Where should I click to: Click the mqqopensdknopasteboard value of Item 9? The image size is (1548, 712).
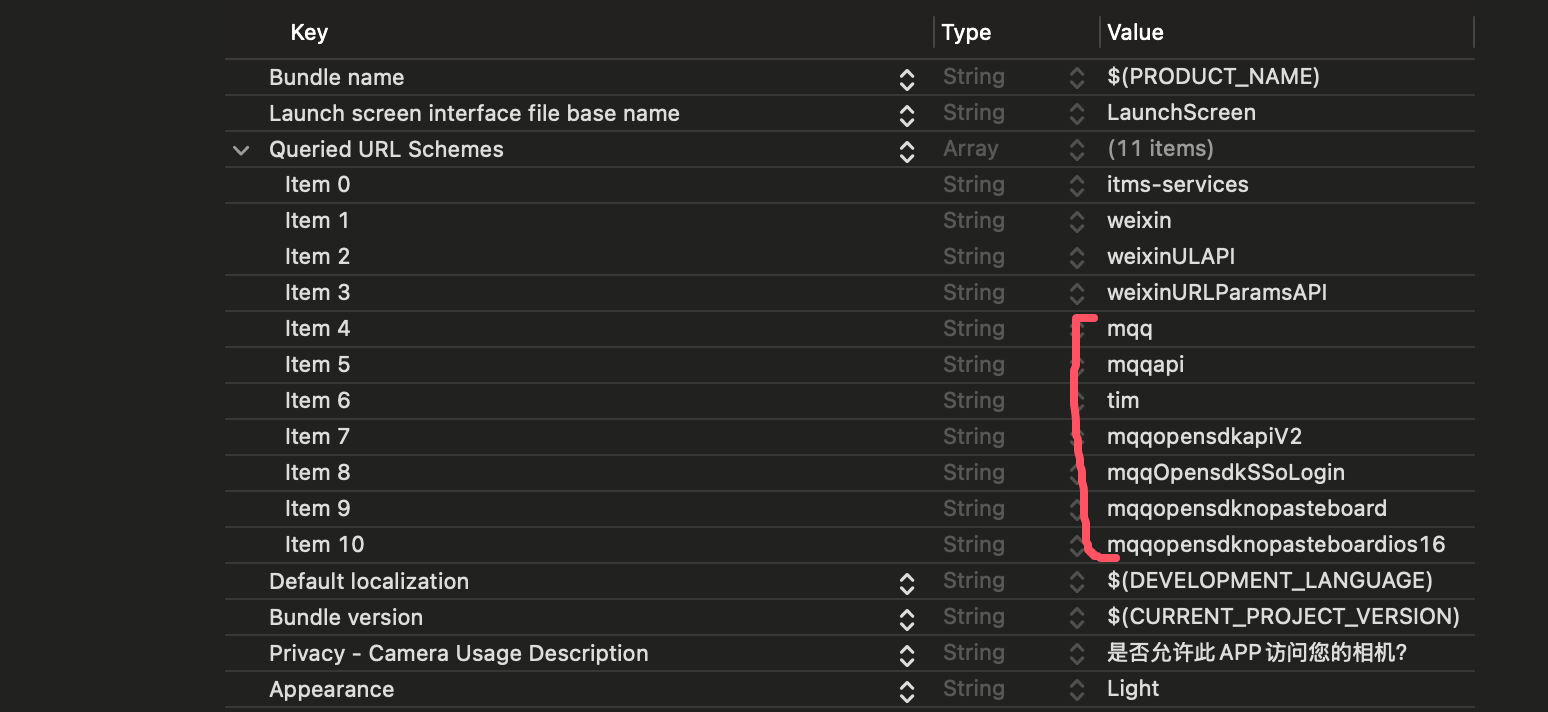point(1247,509)
